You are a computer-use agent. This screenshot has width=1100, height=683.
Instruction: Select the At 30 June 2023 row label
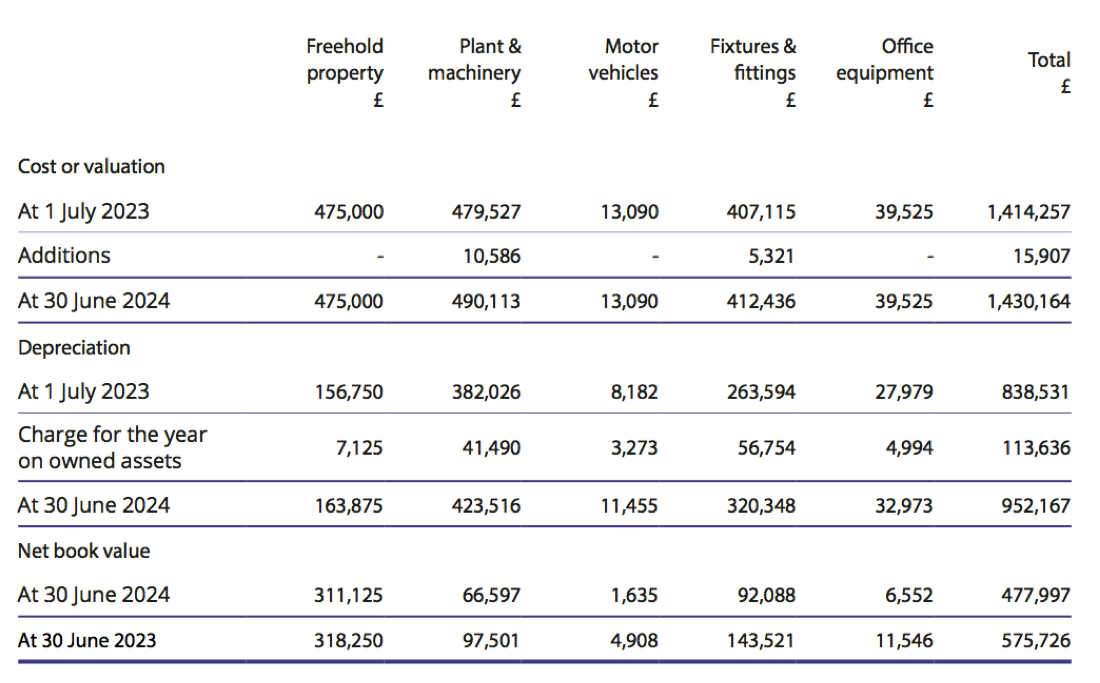[87, 640]
